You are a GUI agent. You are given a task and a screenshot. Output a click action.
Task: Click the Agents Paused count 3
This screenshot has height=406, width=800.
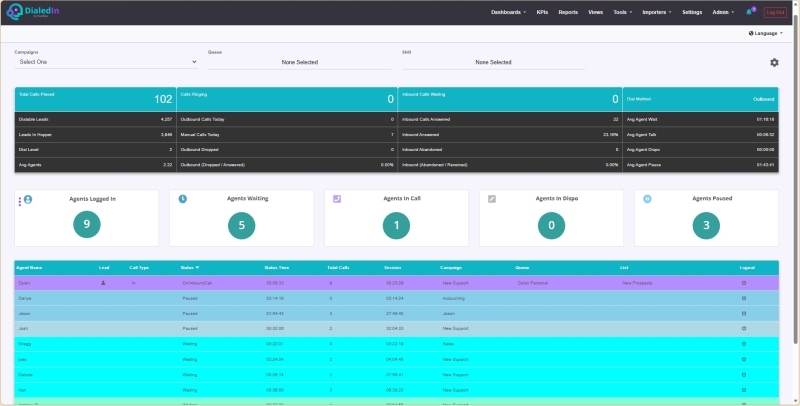[x=706, y=225]
